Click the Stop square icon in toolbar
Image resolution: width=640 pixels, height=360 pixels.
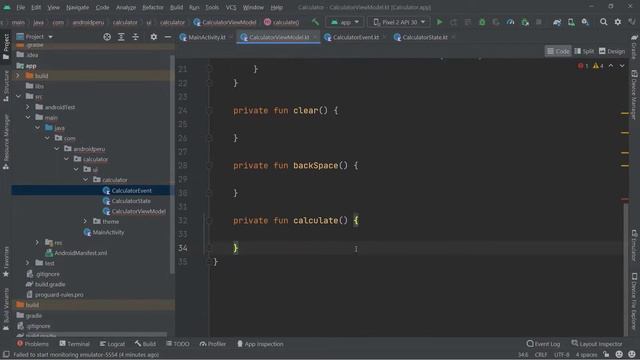tap(539, 22)
